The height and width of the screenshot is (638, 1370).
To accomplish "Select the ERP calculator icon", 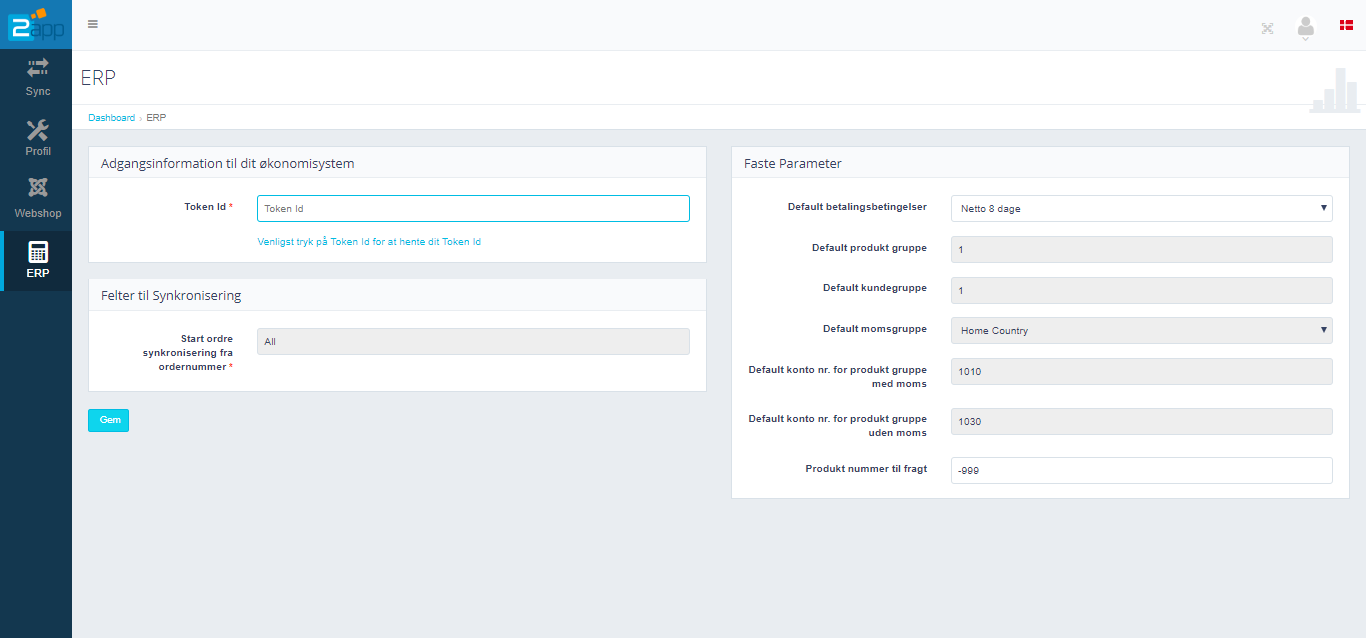I will [38, 252].
